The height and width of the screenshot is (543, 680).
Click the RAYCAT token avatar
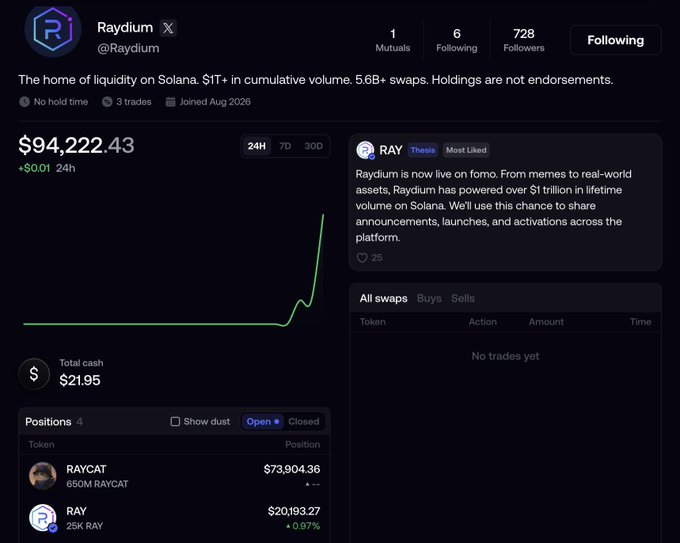click(42, 476)
